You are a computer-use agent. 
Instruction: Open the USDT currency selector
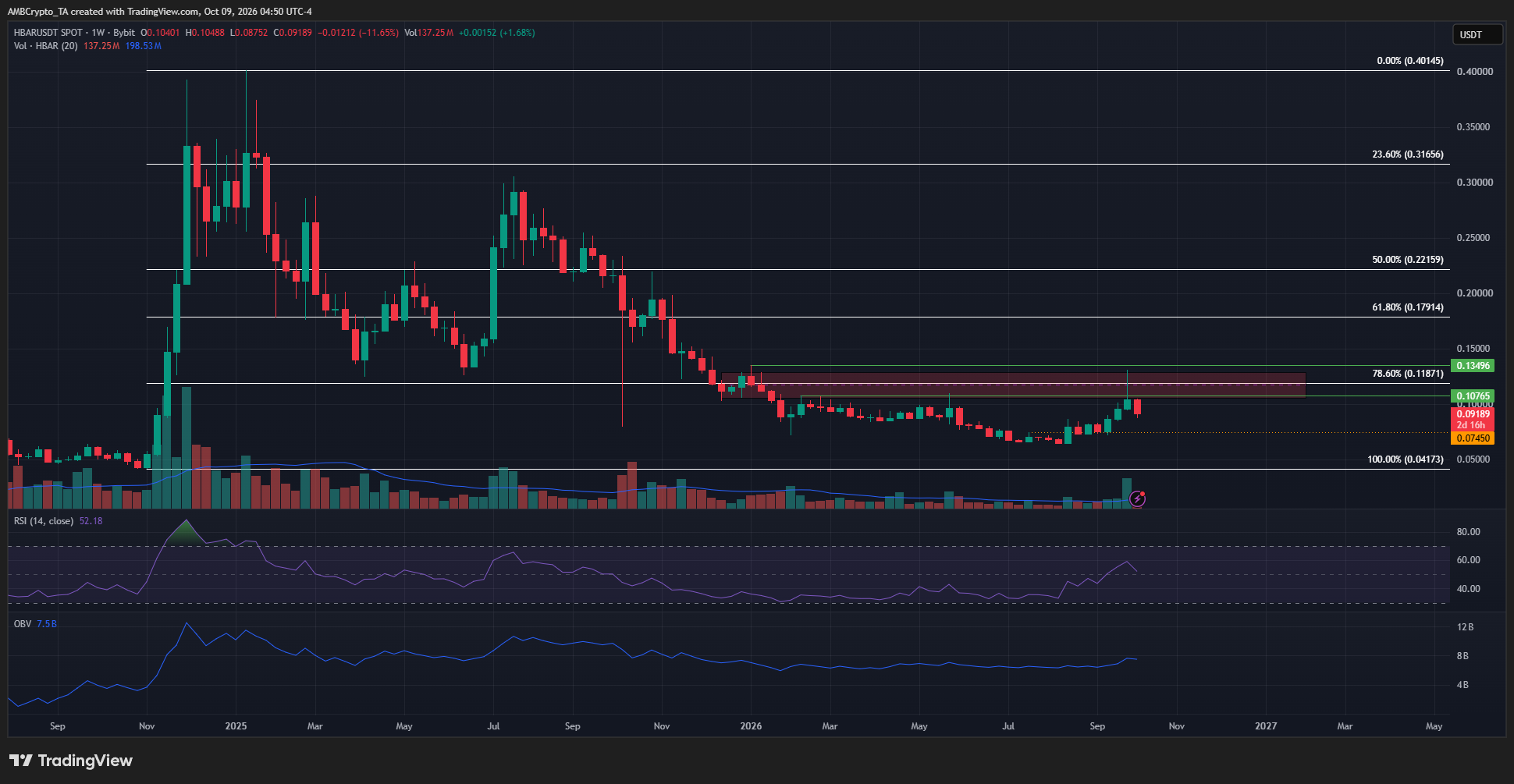(x=1477, y=34)
